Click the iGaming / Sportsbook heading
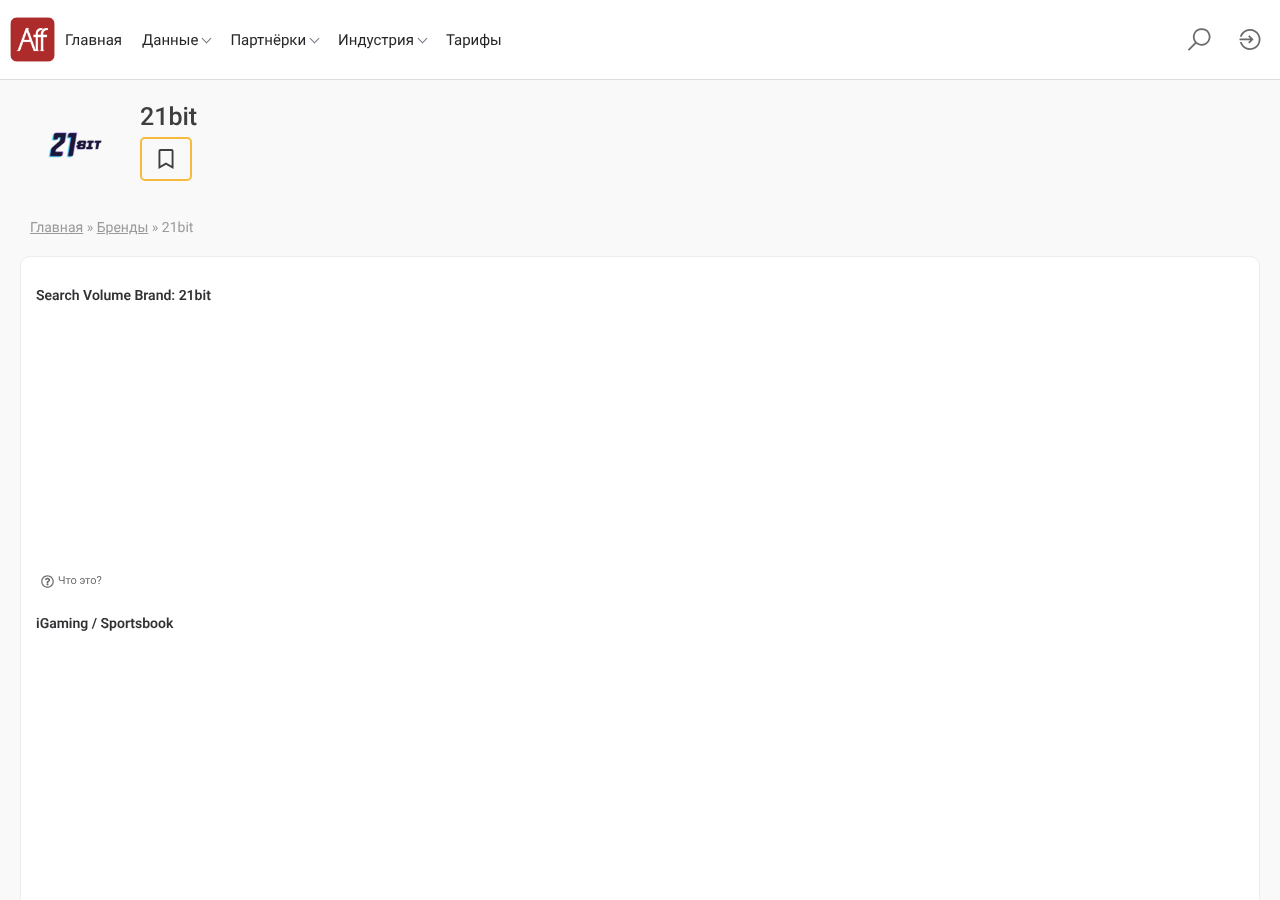 click(104, 623)
